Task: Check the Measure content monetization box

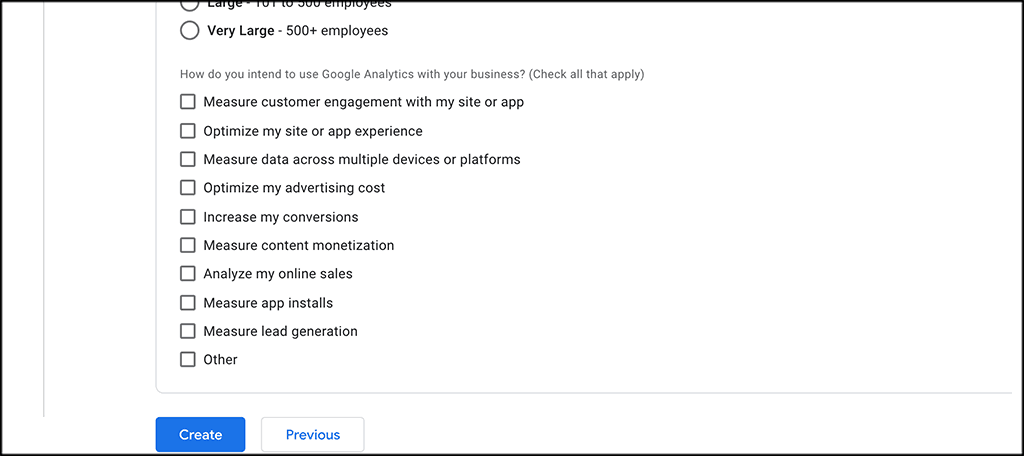Action: [x=188, y=245]
